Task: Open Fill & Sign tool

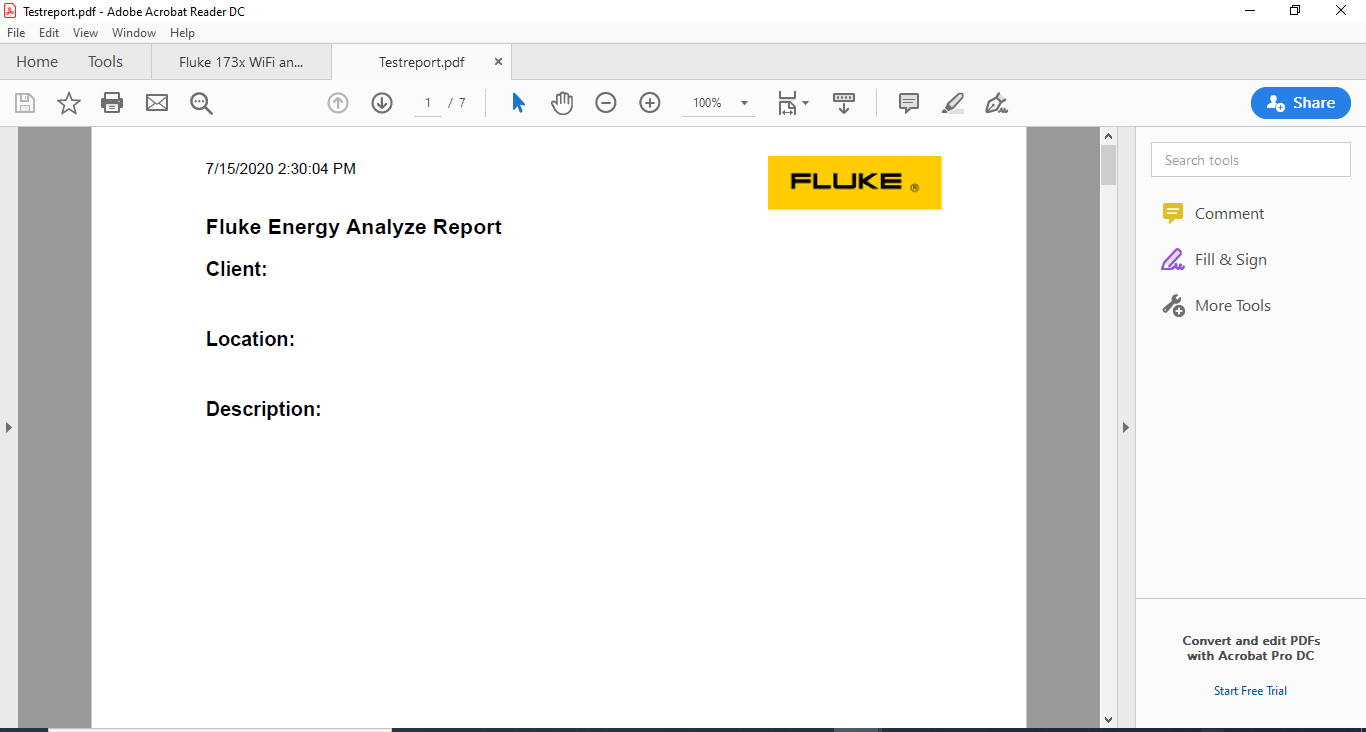Action: pyautogui.click(x=1214, y=260)
